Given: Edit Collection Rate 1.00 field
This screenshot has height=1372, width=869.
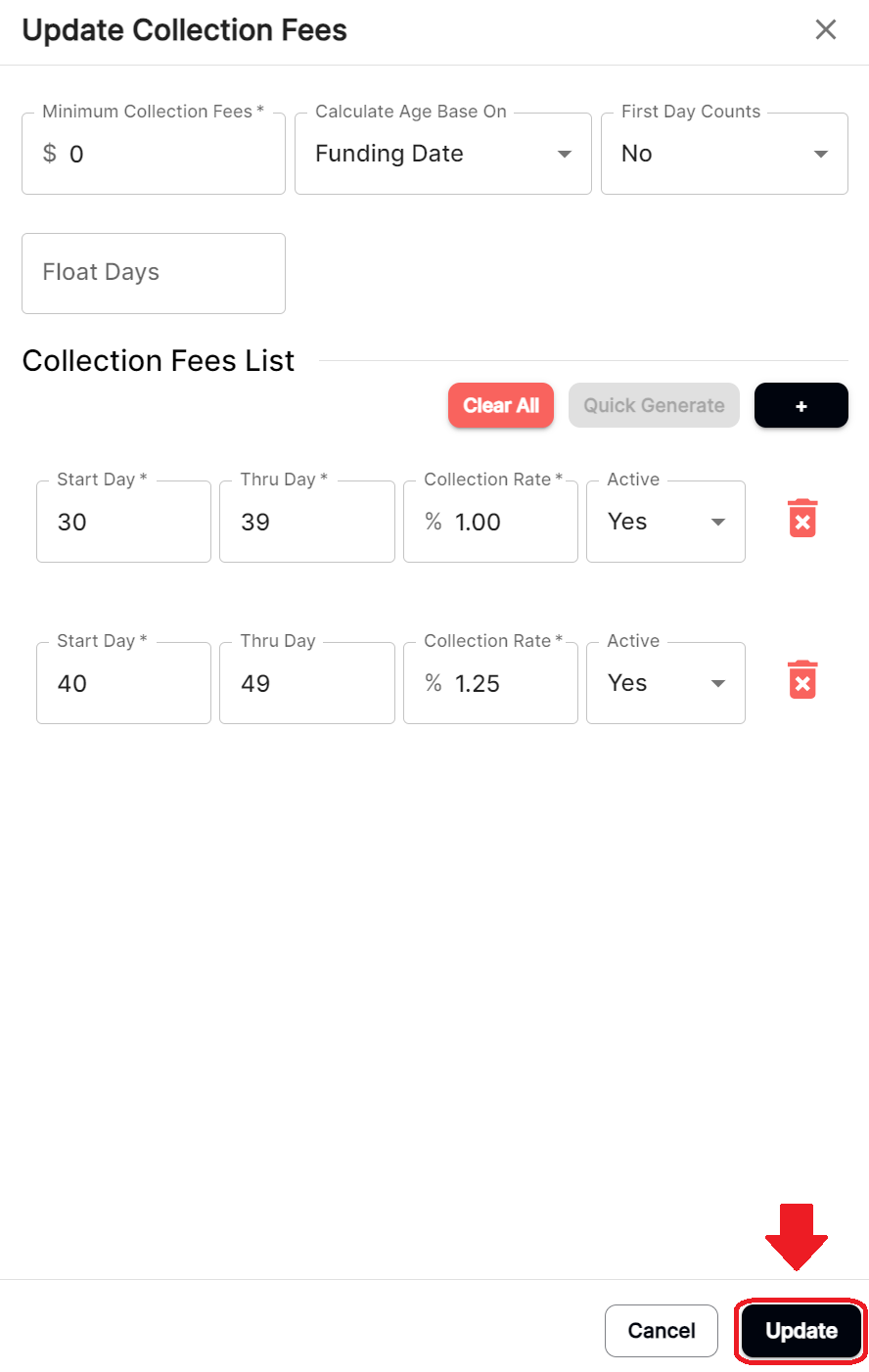Looking at the screenshot, I should coord(504,523).
